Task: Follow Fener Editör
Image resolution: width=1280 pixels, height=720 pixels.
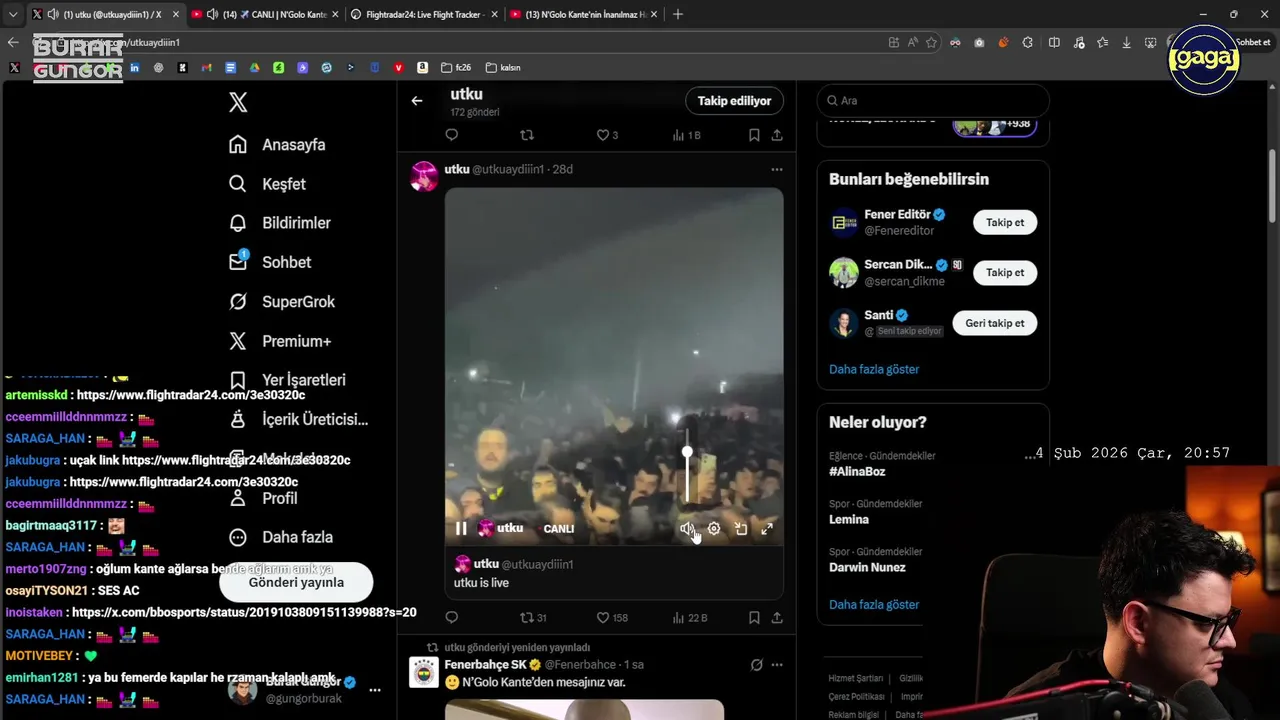Action: (x=1005, y=222)
